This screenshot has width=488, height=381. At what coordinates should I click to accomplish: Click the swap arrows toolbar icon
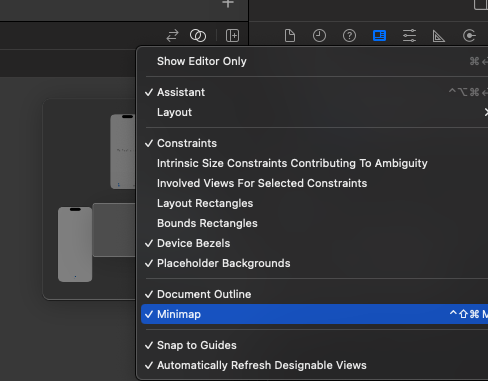point(172,35)
